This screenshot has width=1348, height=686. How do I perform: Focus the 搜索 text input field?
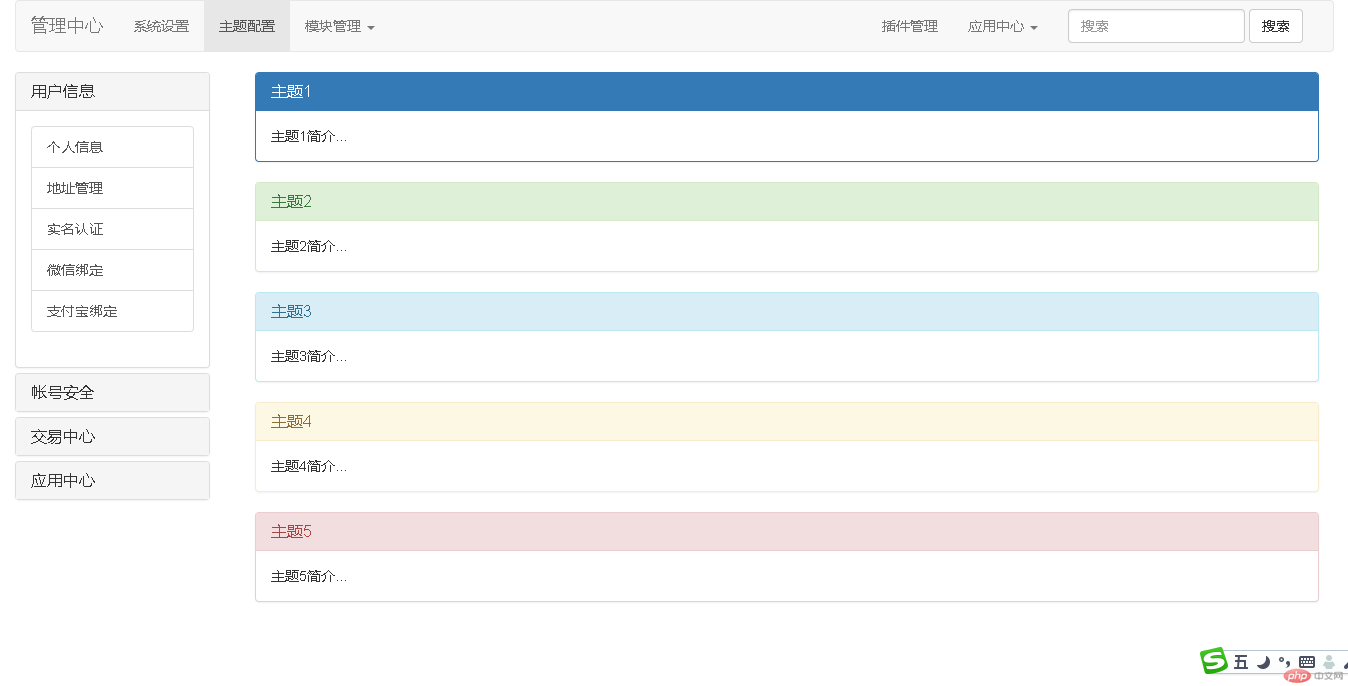click(x=1156, y=26)
